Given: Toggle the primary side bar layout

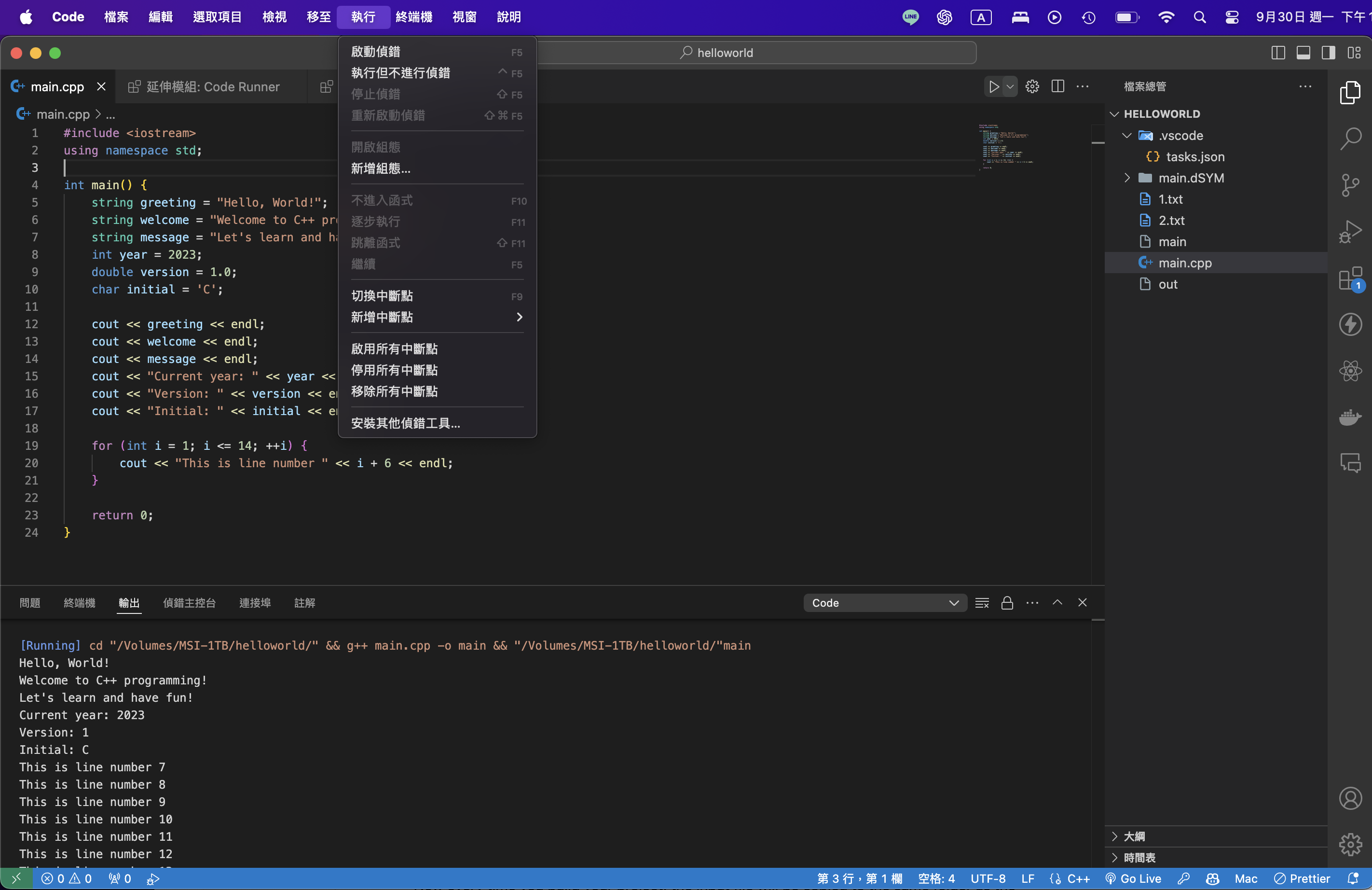Looking at the screenshot, I should tap(1278, 53).
